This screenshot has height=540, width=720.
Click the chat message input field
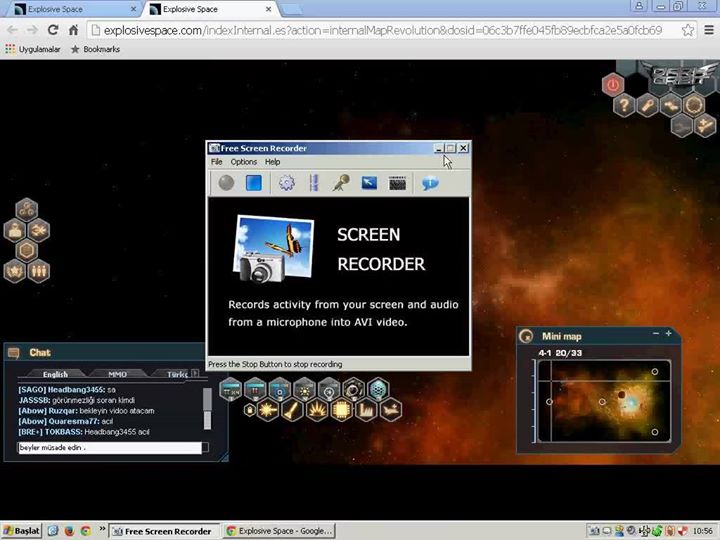[110, 448]
